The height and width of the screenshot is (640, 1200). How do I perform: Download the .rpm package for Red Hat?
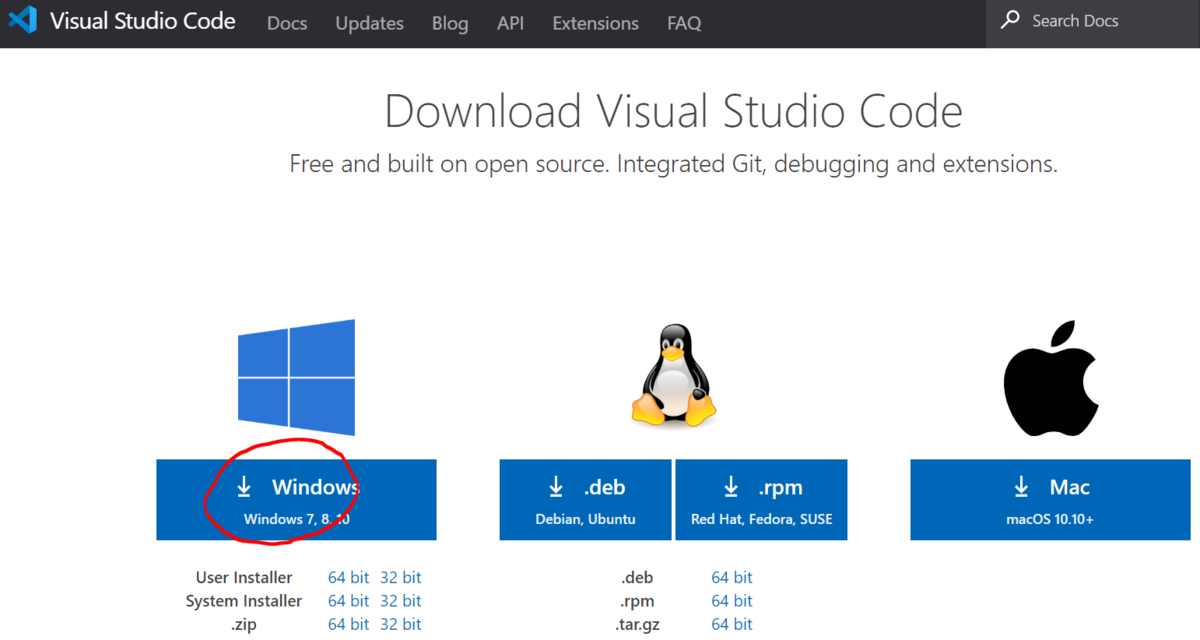(761, 500)
